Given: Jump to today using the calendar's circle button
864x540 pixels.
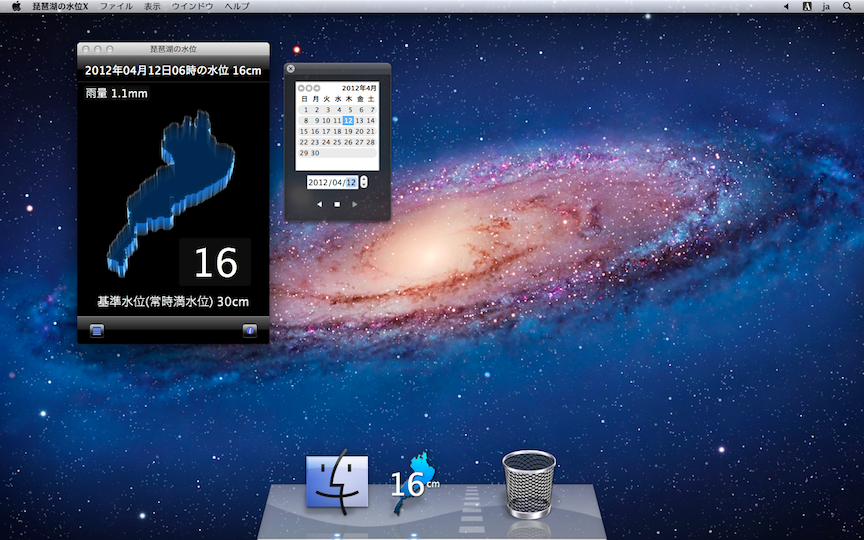Looking at the screenshot, I should [x=309, y=88].
